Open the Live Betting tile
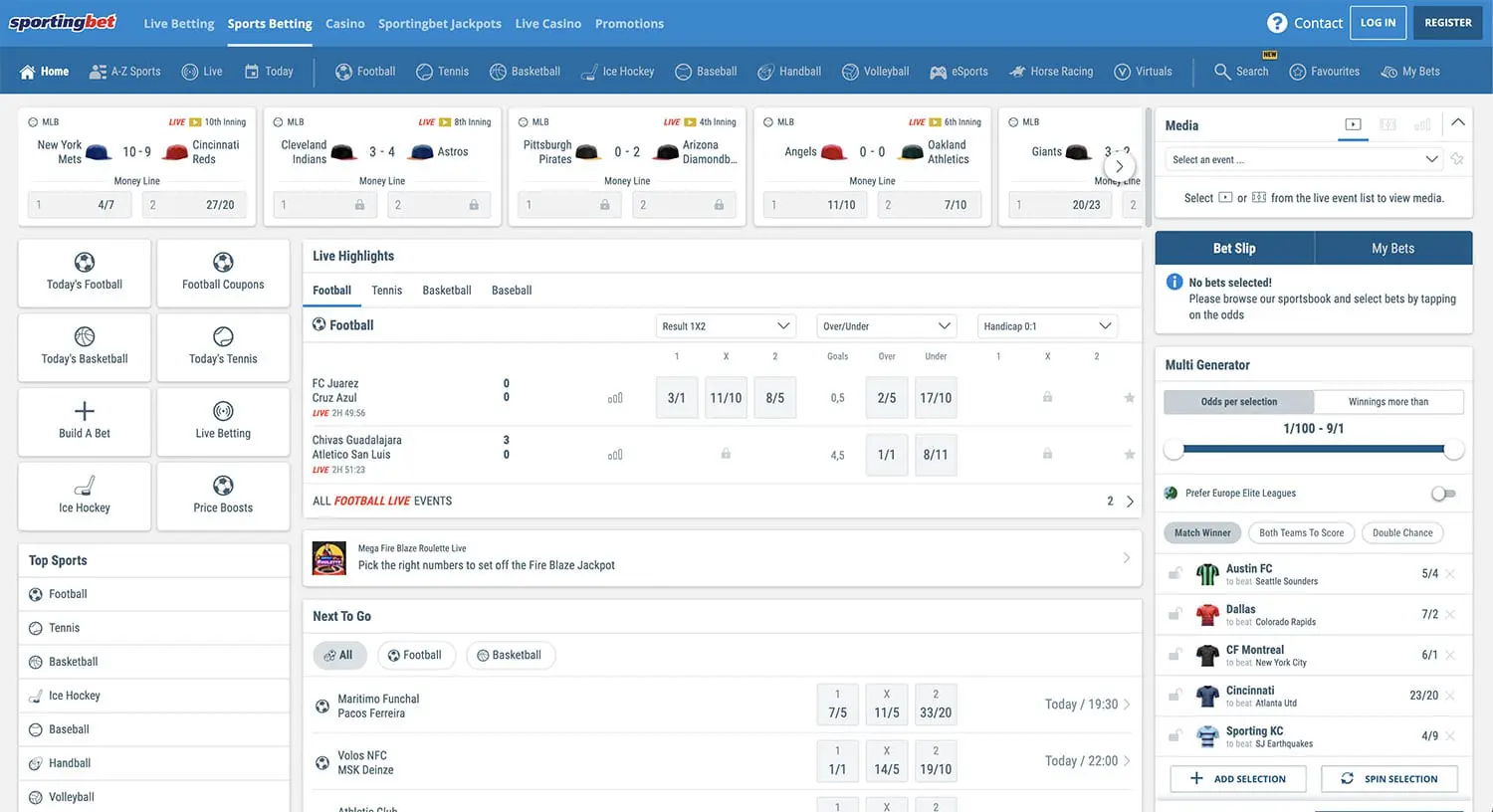Viewport: 1493px width, 812px height. pos(223,422)
